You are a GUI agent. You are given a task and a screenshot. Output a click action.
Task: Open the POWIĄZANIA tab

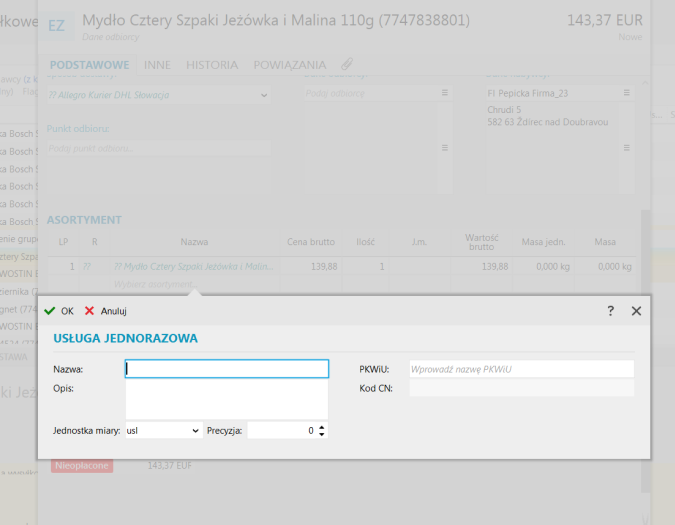(x=290, y=65)
